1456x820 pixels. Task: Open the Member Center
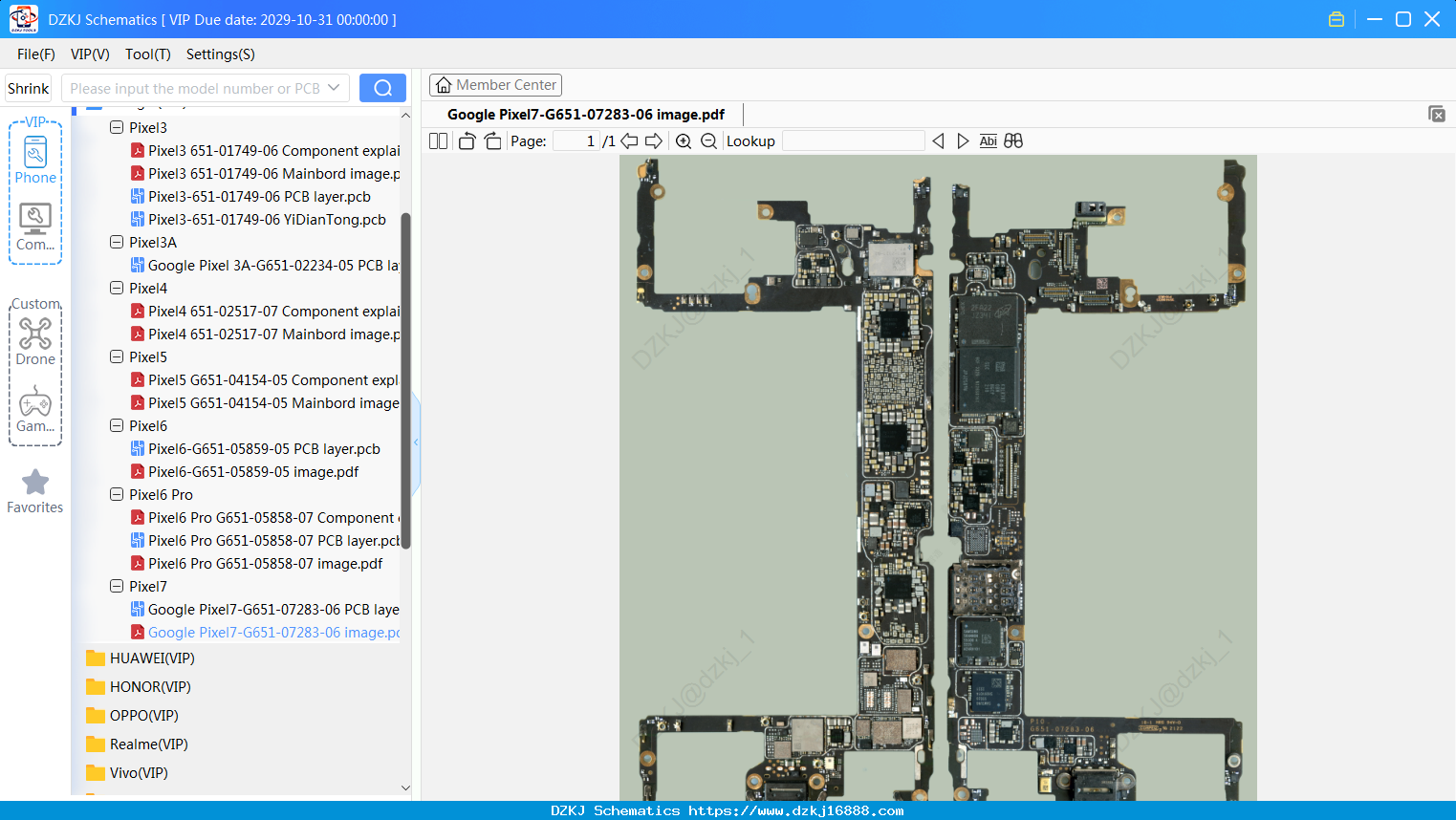point(495,85)
